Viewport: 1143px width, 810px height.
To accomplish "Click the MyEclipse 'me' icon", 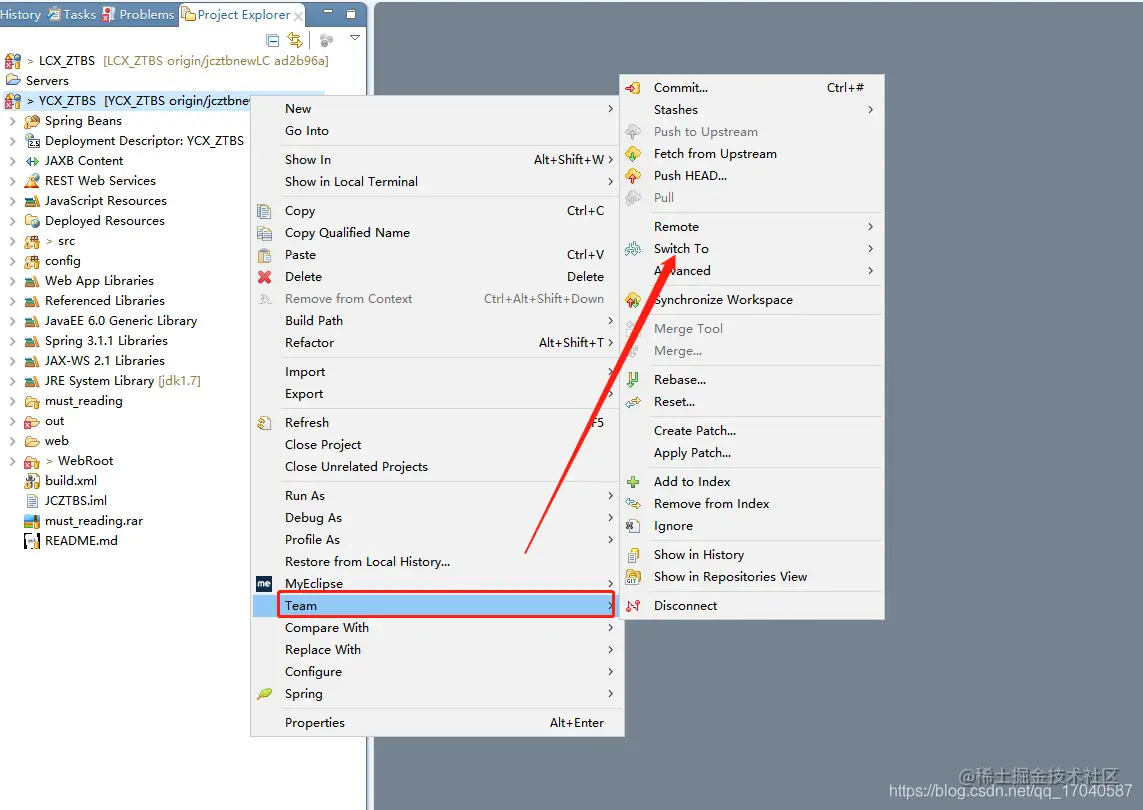I will click(264, 583).
